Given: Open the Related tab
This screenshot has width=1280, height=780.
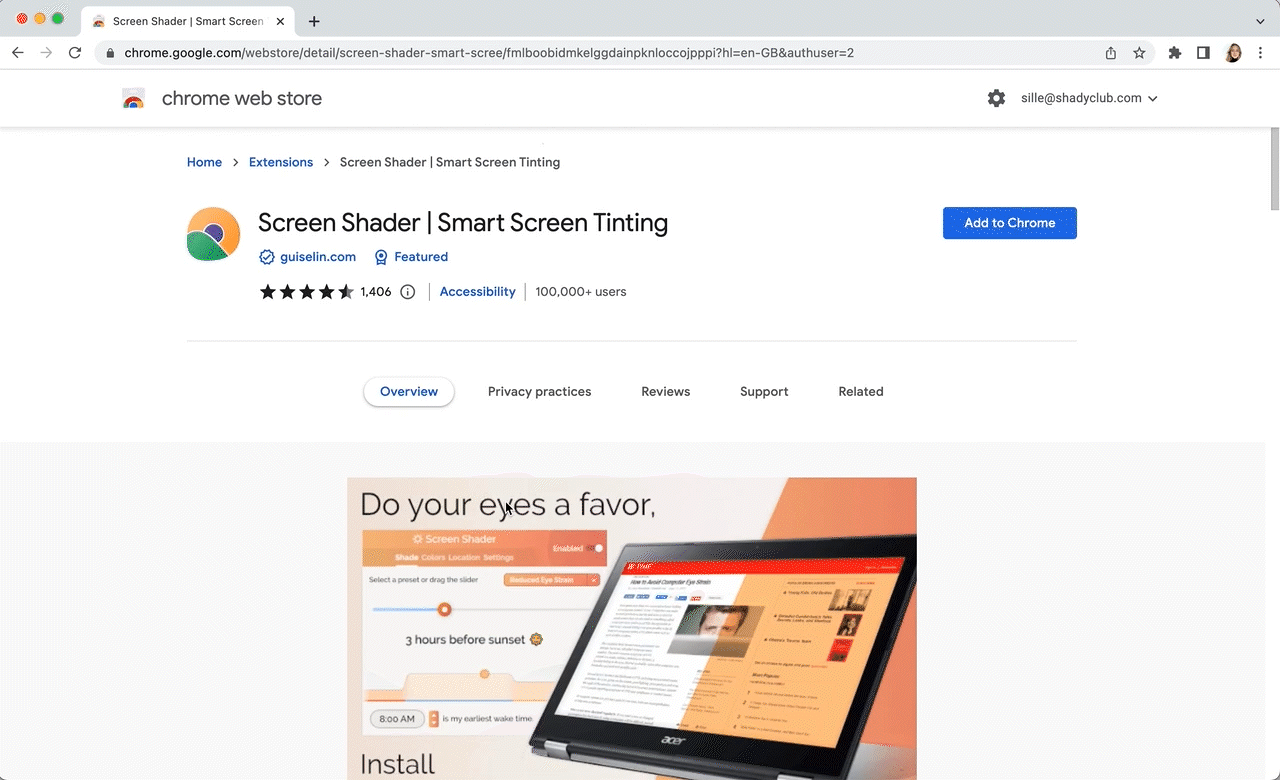Looking at the screenshot, I should pos(861,392).
